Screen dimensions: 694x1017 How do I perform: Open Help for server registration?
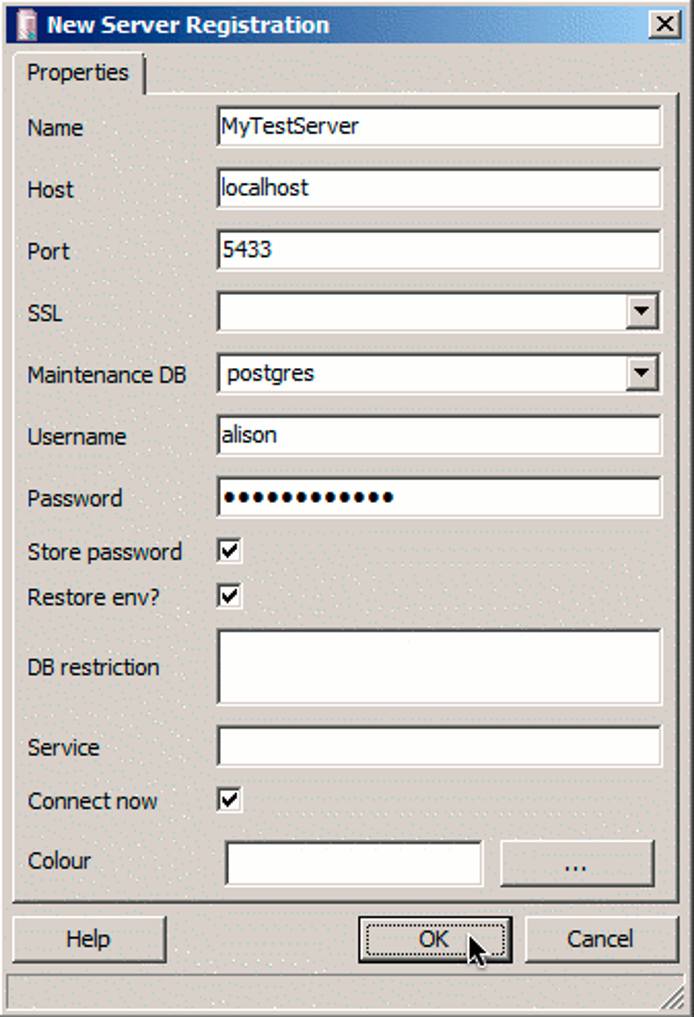(89, 938)
